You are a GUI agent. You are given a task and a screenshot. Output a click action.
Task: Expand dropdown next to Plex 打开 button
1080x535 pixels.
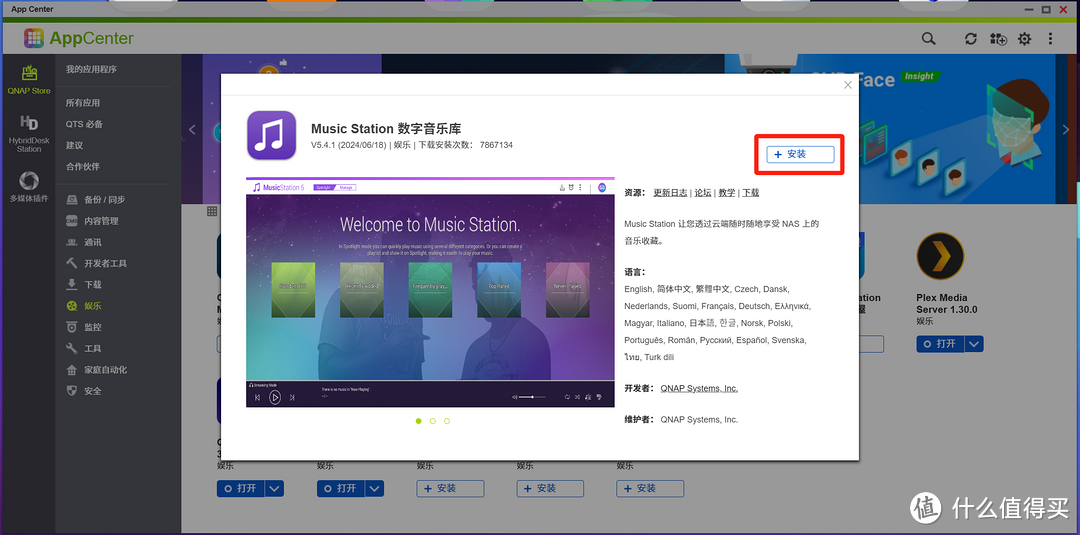(974, 344)
